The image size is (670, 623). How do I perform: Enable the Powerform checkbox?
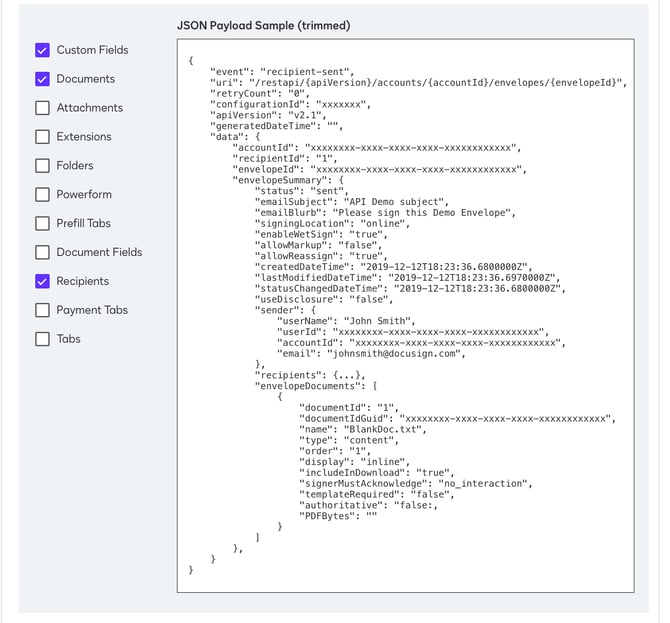click(x=42, y=195)
